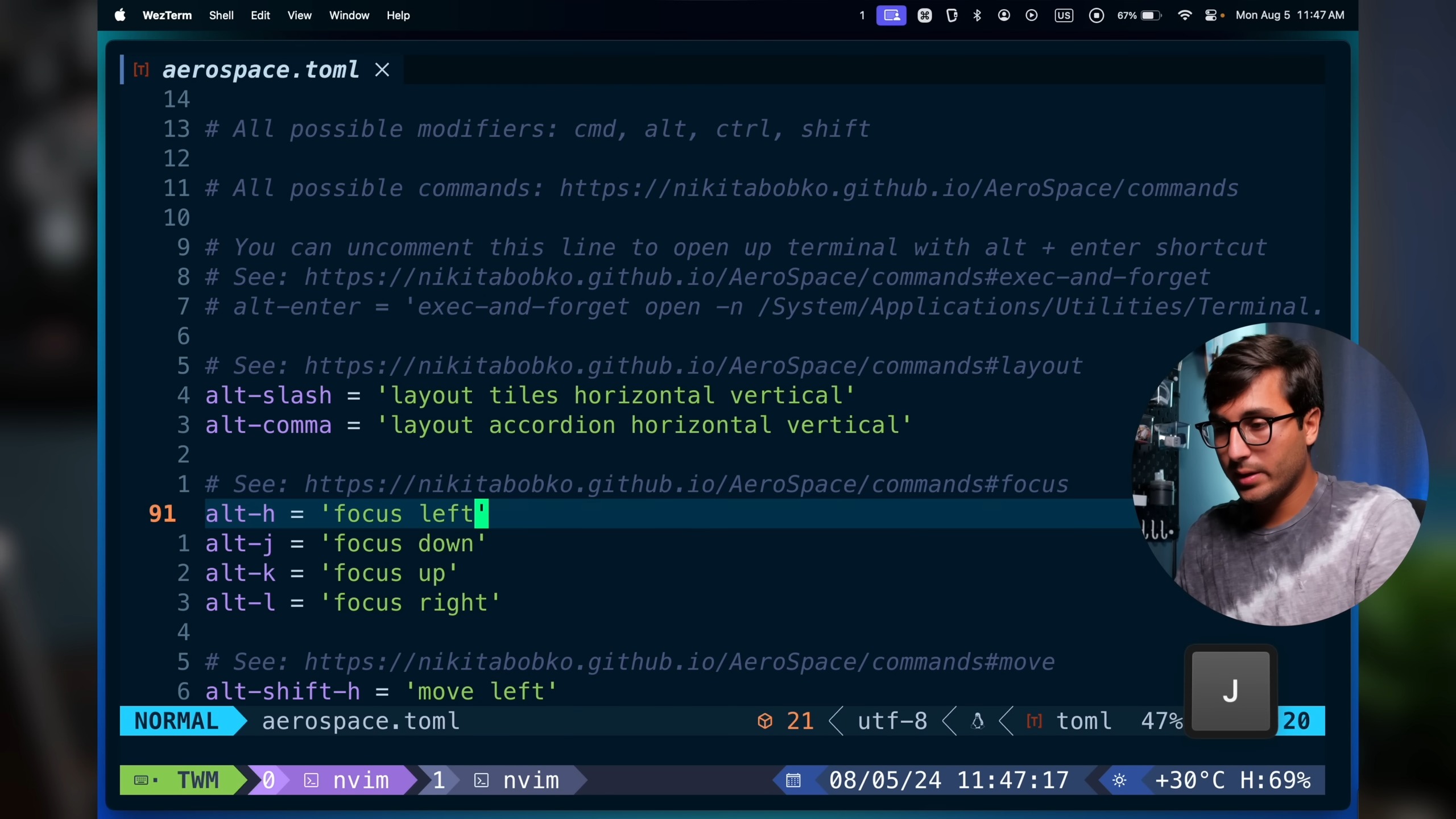
Task: Open the Wi-Fi status menu
Action: coord(1185,15)
